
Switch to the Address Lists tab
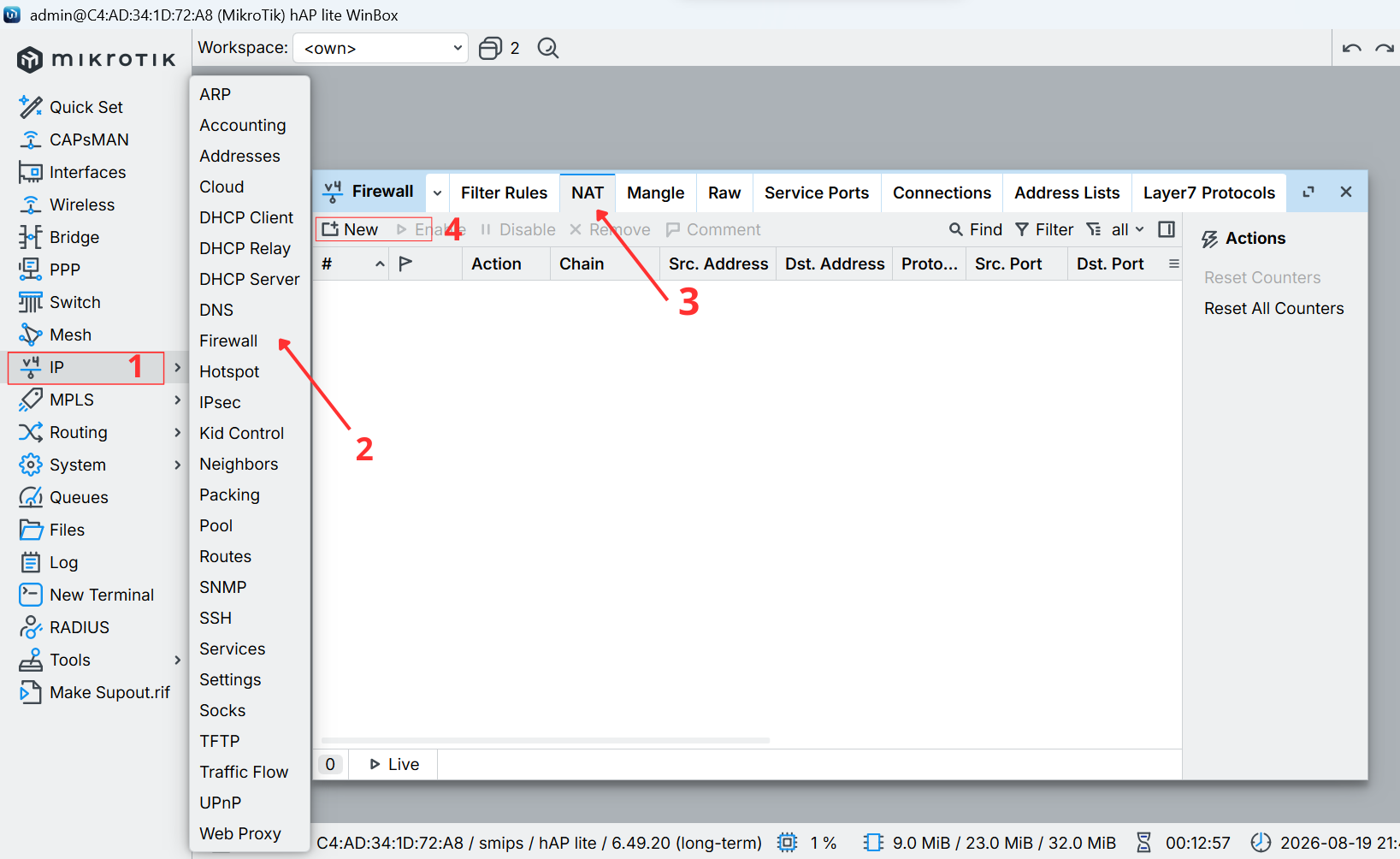pyautogui.click(x=1066, y=193)
